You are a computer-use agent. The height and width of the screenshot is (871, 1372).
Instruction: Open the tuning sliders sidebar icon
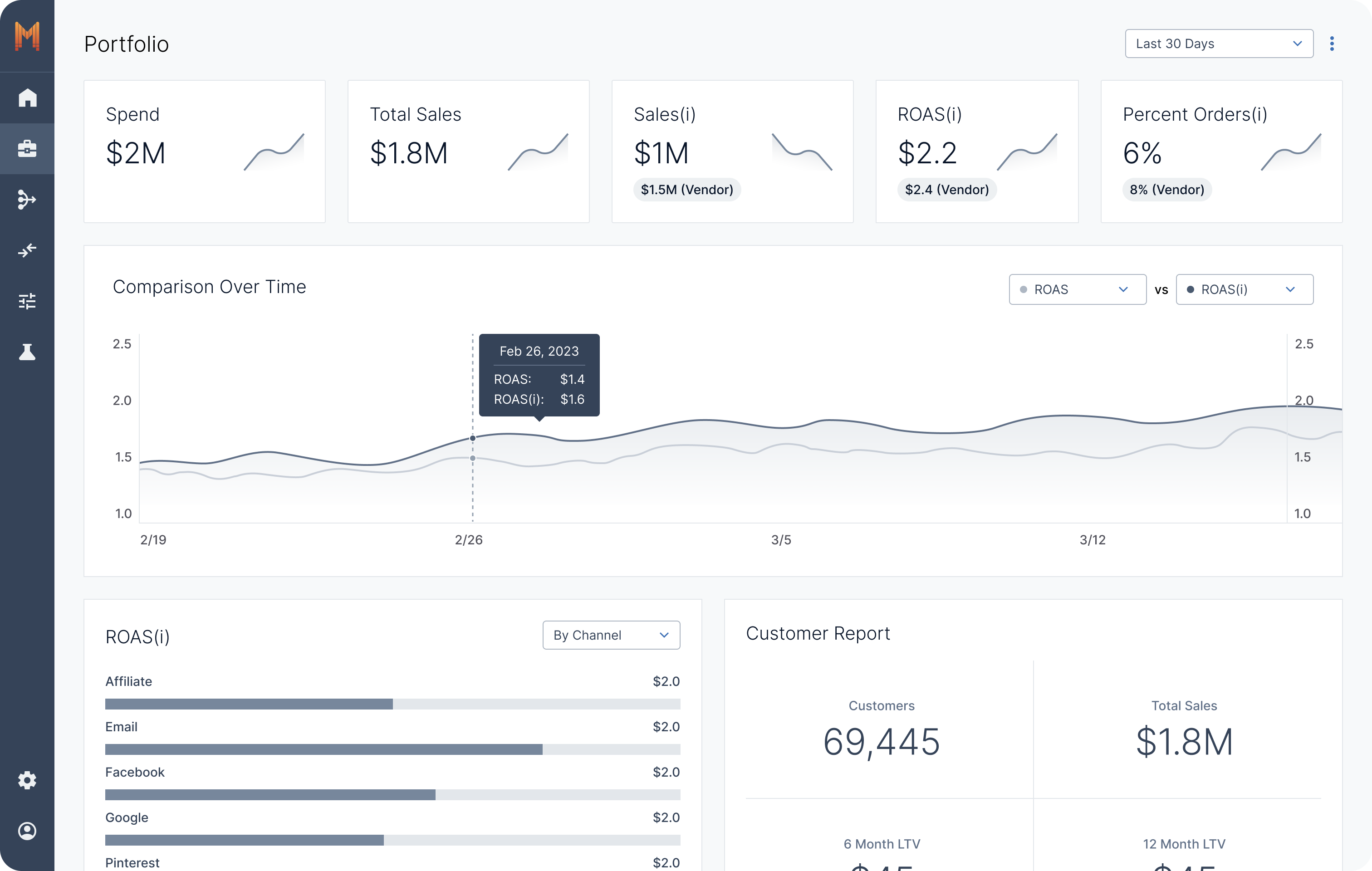point(27,301)
